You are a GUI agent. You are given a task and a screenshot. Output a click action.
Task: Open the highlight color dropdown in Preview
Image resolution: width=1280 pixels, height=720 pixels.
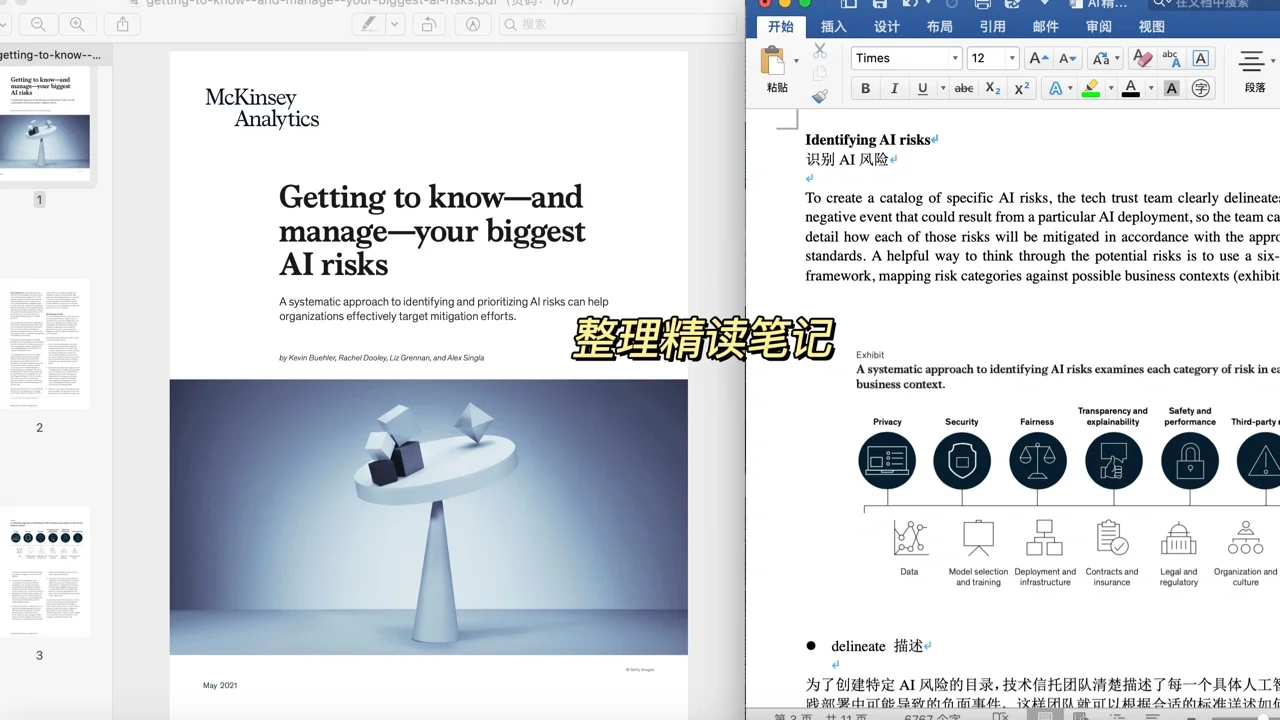click(395, 24)
